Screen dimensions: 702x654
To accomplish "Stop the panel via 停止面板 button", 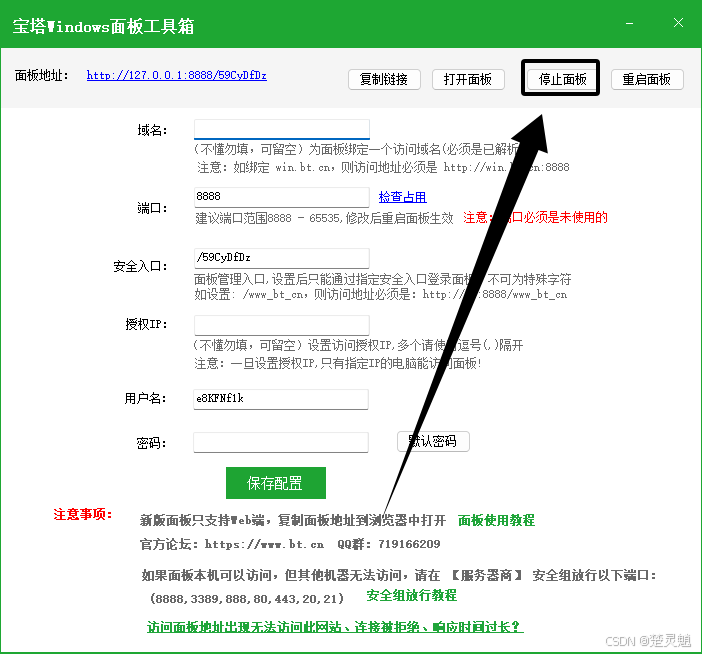I will 562,80.
